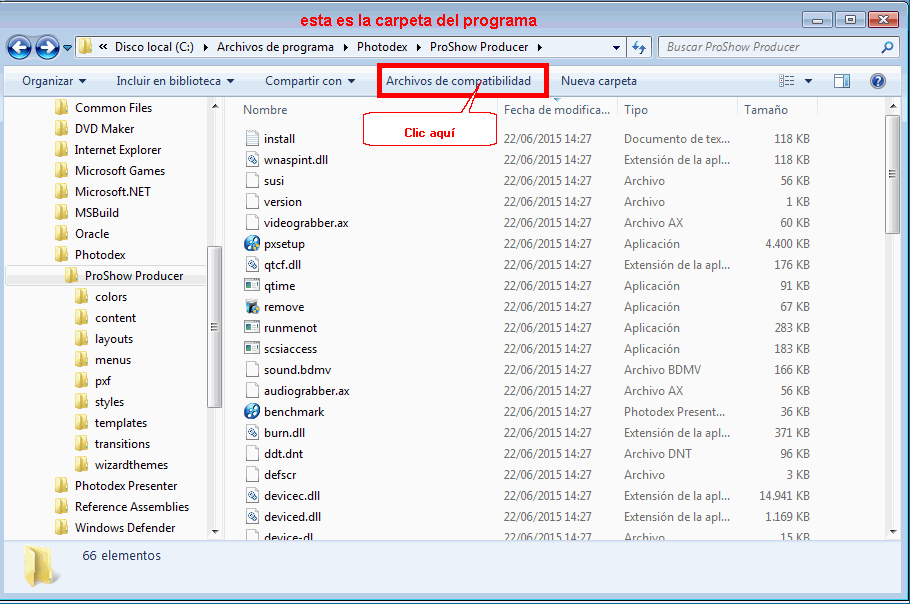
Task: Expand arrow after Photodex breadcrumb
Action: (x=419, y=47)
